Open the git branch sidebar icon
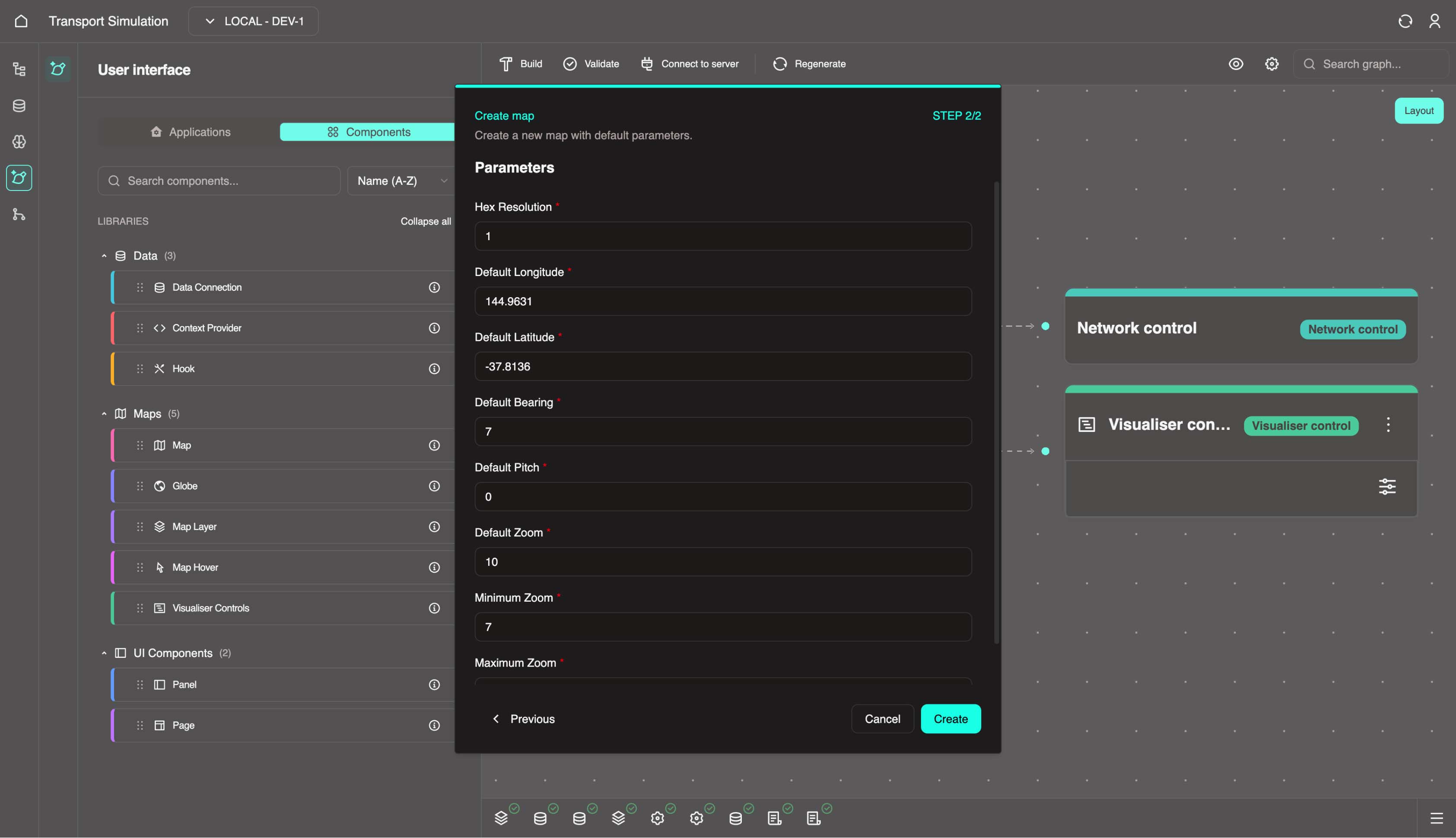This screenshot has height=838, width=1456. point(19,214)
